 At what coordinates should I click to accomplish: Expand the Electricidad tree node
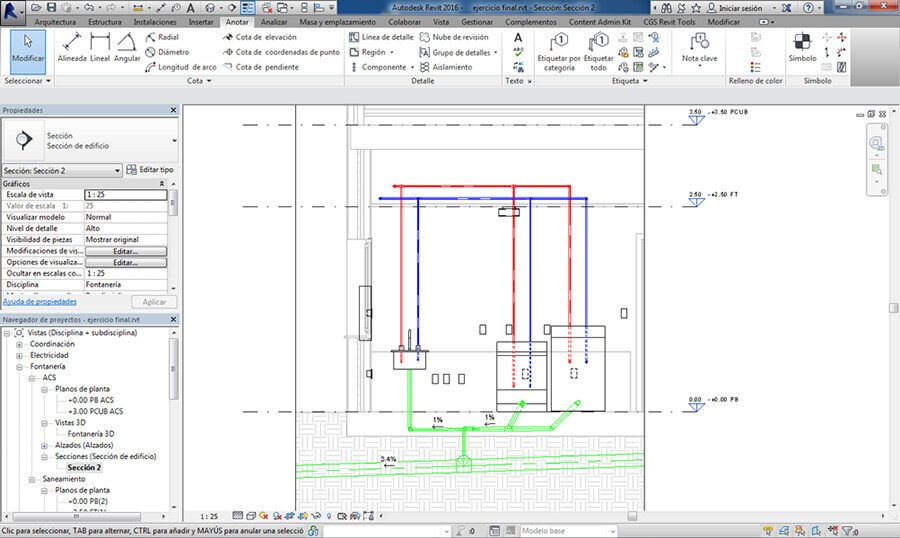[20, 355]
